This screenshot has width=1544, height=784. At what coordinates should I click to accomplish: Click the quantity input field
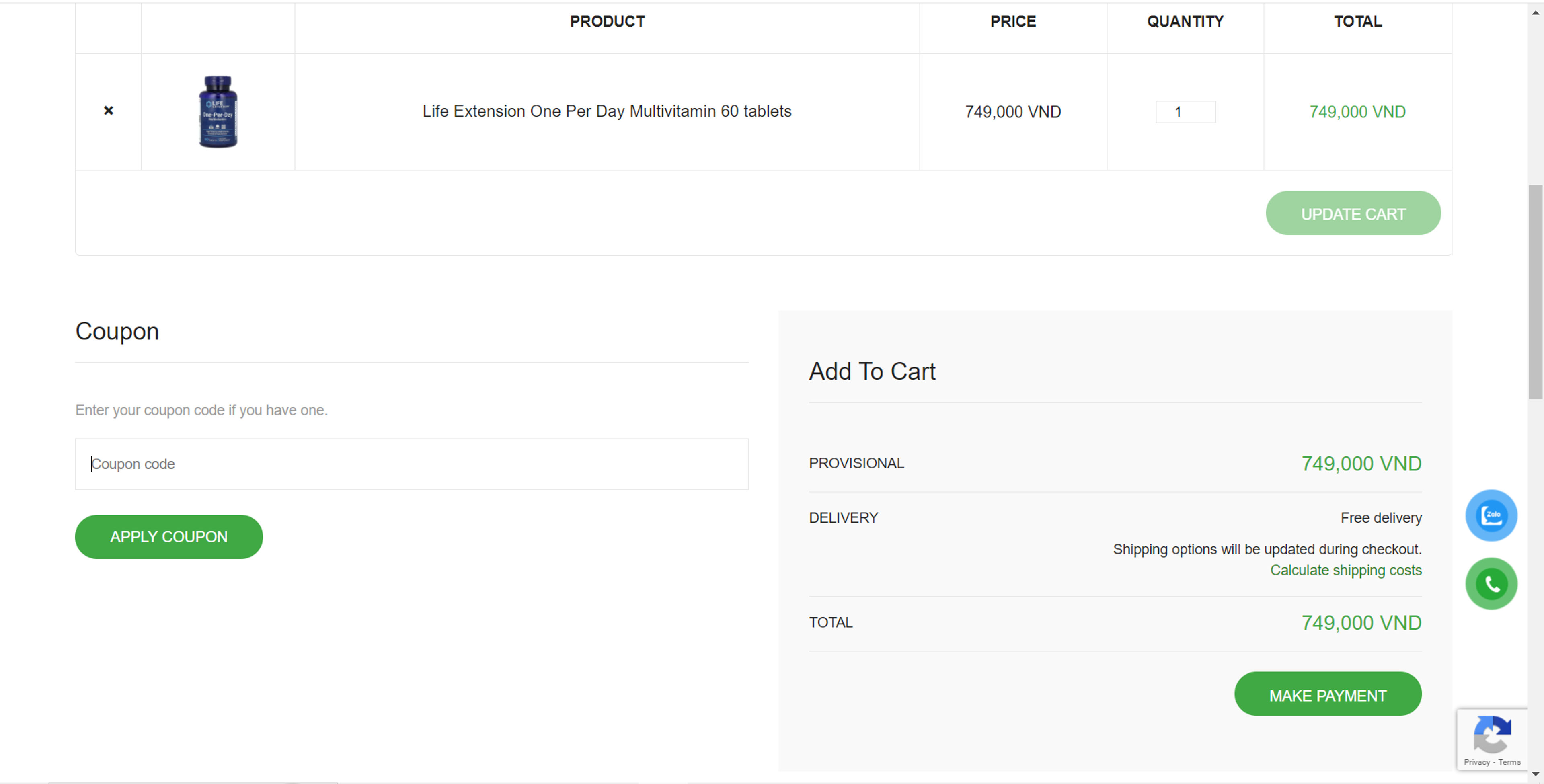1185,112
